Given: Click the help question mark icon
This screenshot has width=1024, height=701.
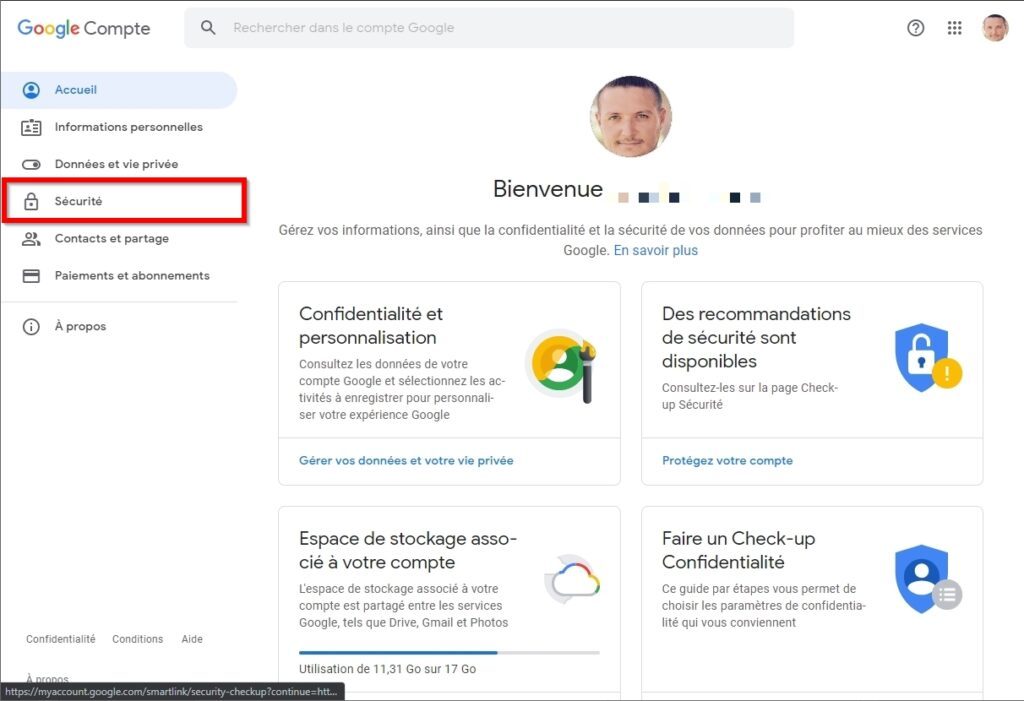Looking at the screenshot, I should click(x=916, y=27).
